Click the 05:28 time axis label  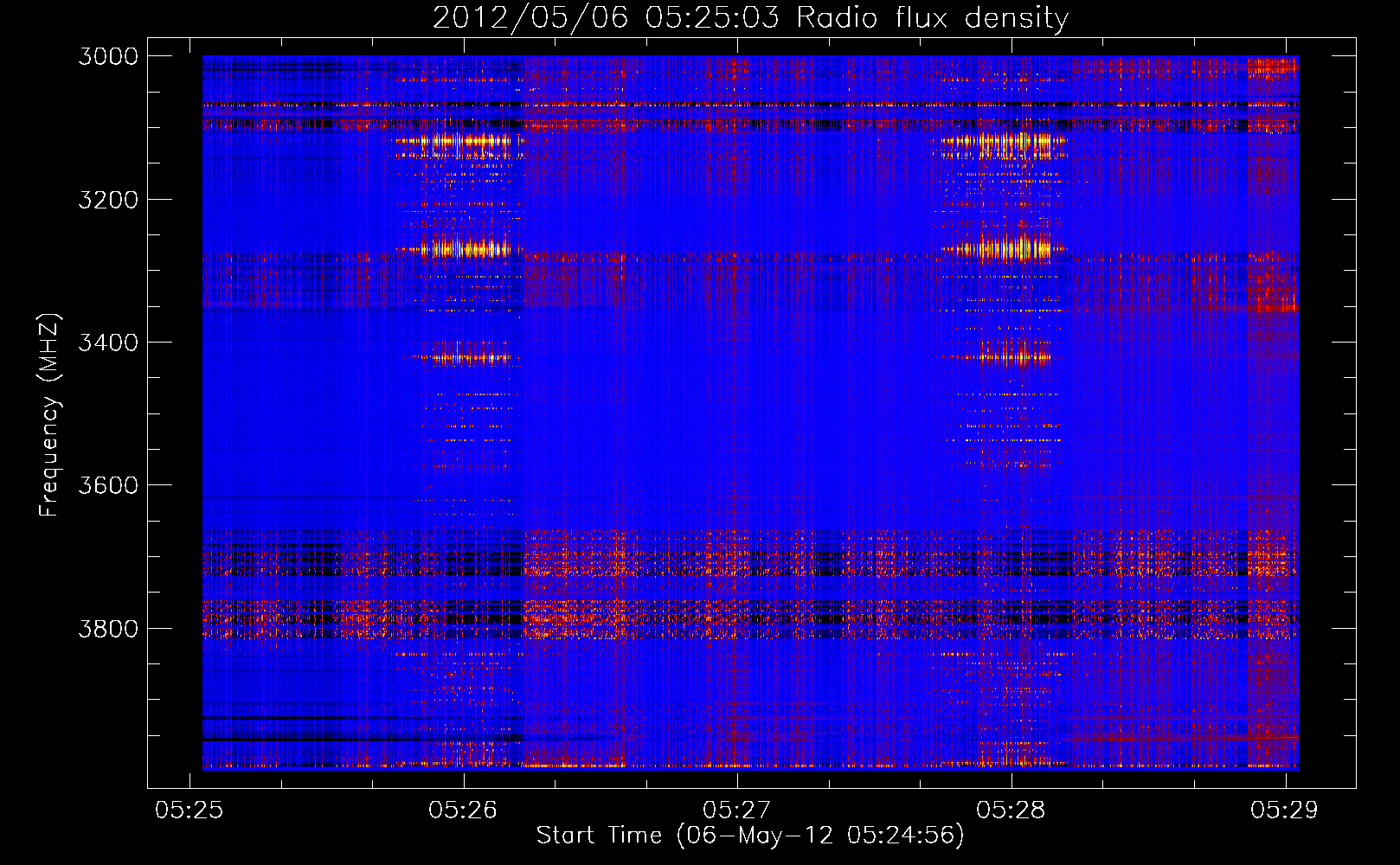[x=1011, y=810]
